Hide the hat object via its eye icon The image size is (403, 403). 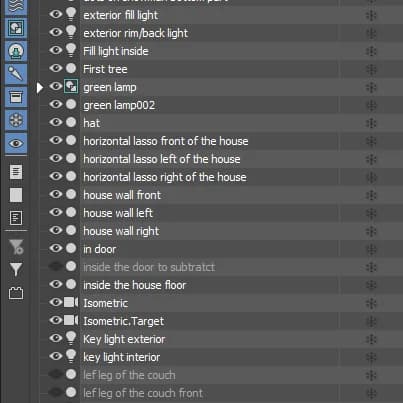point(56,122)
